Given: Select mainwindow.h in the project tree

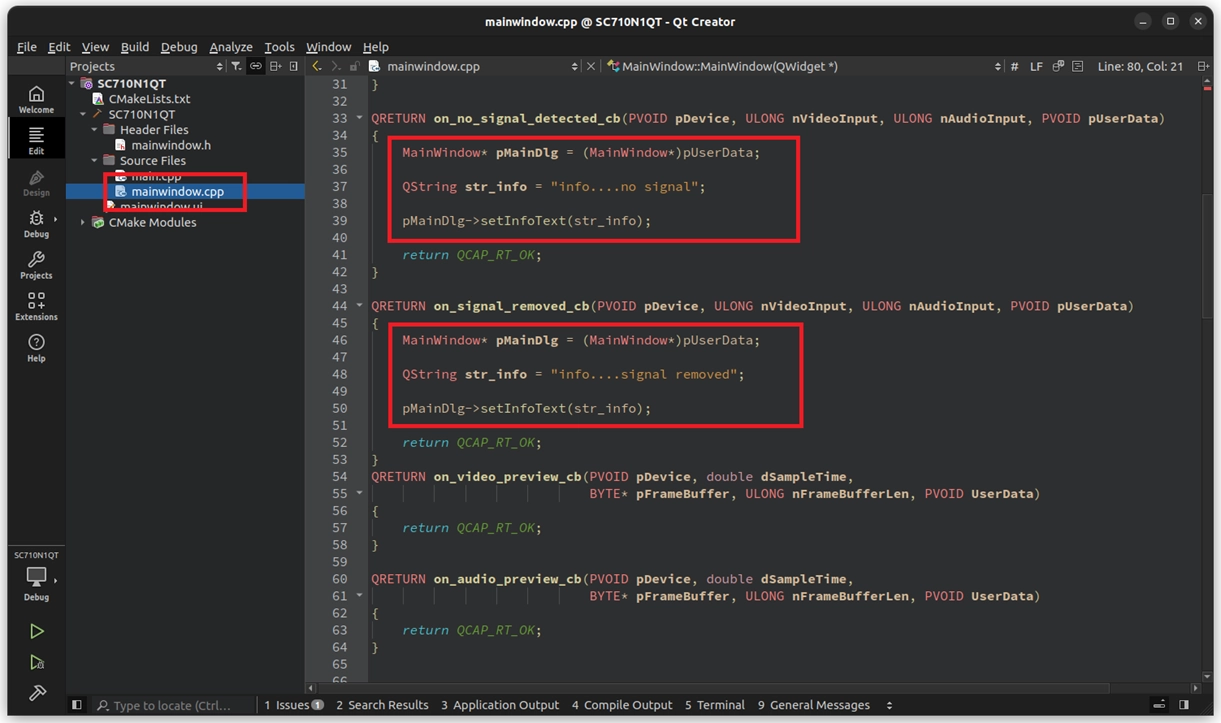Looking at the screenshot, I should (x=171, y=145).
